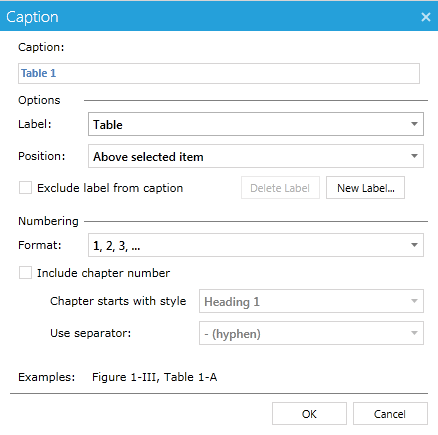Cancel the Caption dialog
The image size is (438, 435).
pyautogui.click(x=390, y=414)
